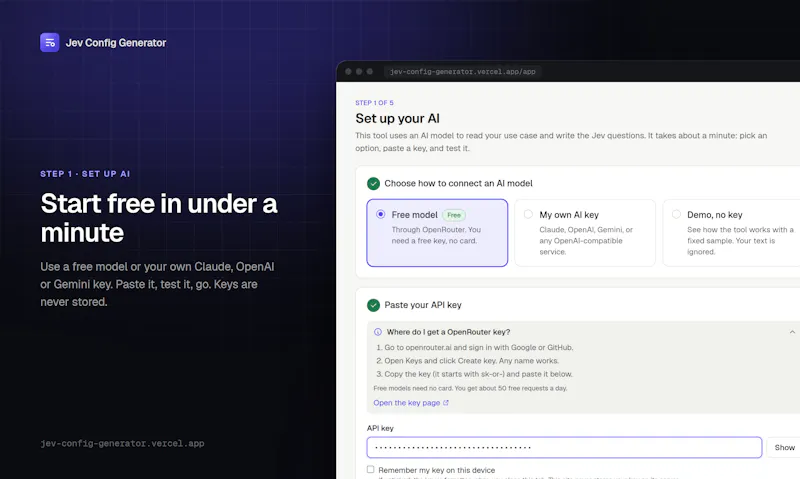Select the My own AI key radio option
Viewport: 800px width, 479px height.
click(529, 214)
